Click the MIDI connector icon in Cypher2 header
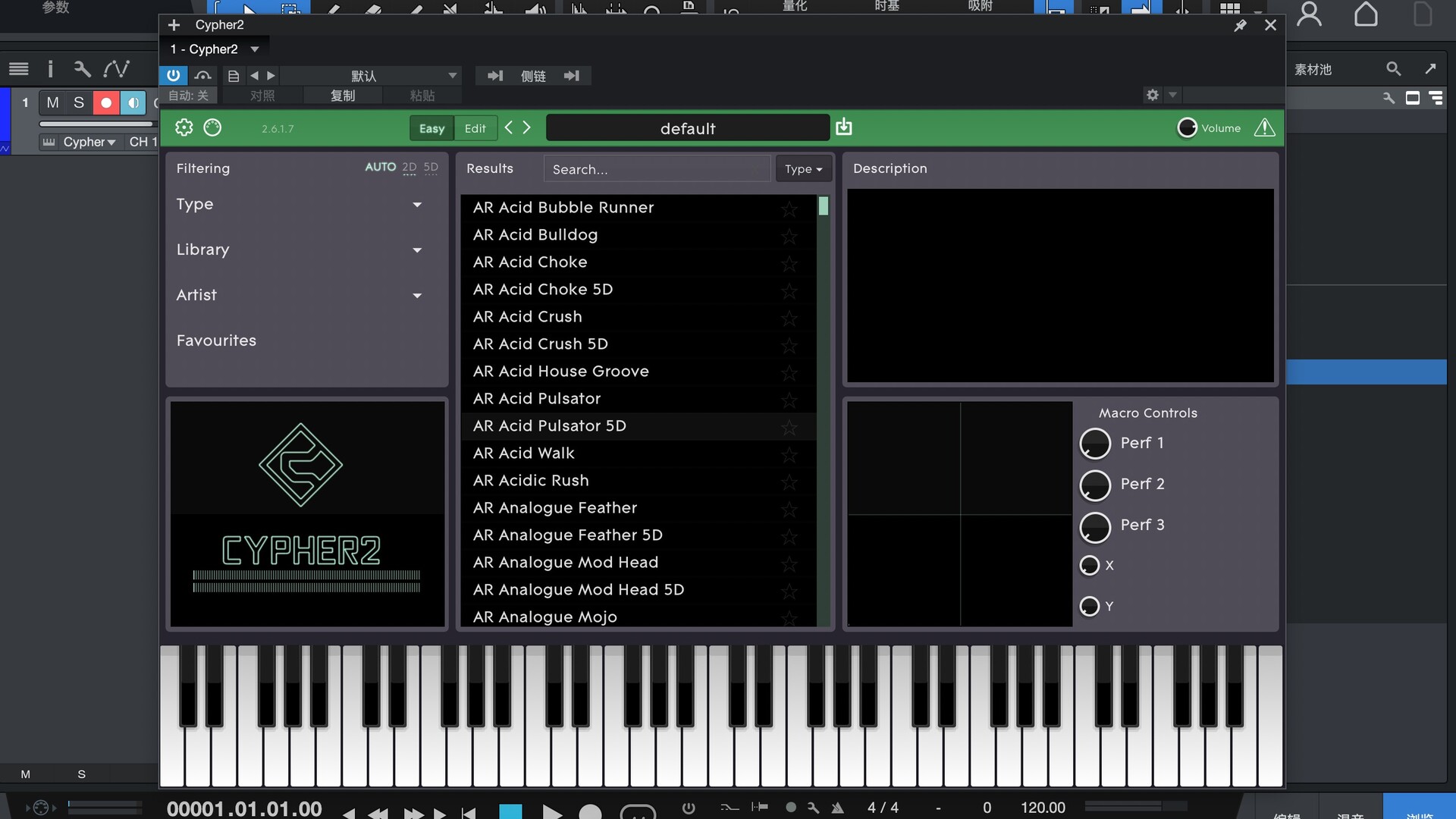Screen dimensions: 1456x819 [213, 127]
